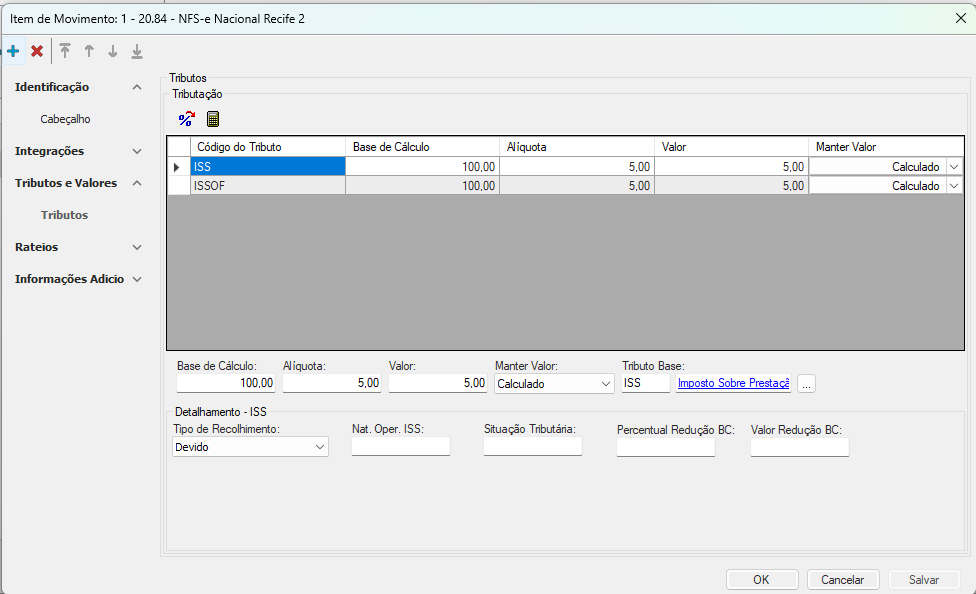Close the Item de Movimento window
This screenshot has width=976, height=594.
(x=960, y=19)
